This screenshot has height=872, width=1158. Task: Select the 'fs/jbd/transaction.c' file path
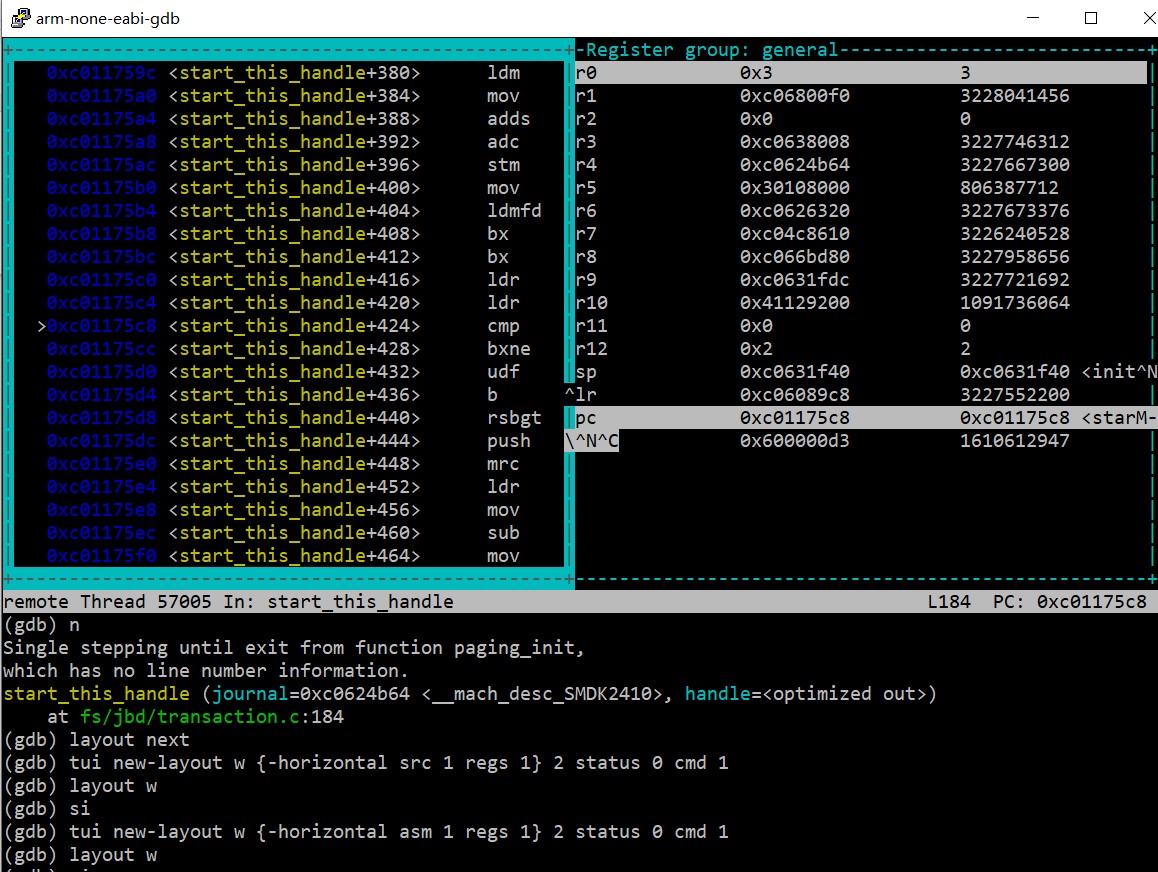tap(191, 717)
